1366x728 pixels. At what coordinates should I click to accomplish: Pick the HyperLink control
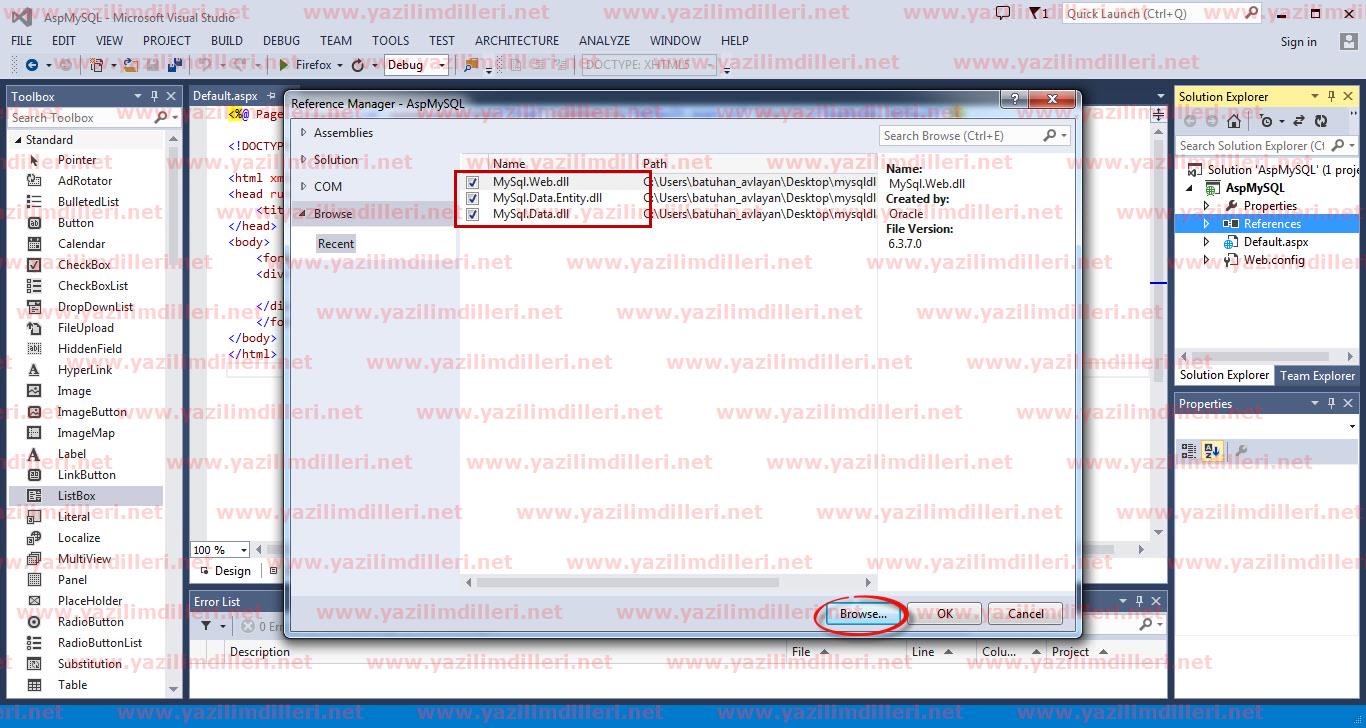pyautogui.click(x=85, y=370)
